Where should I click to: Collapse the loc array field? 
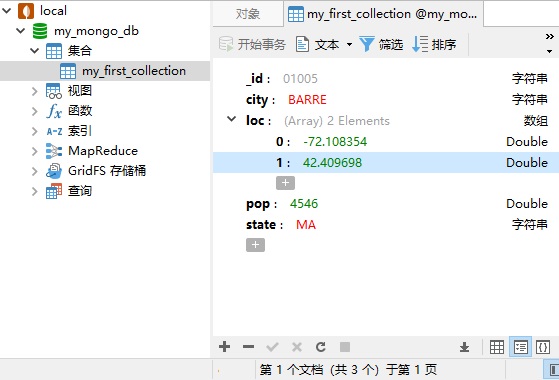point(232,119)
